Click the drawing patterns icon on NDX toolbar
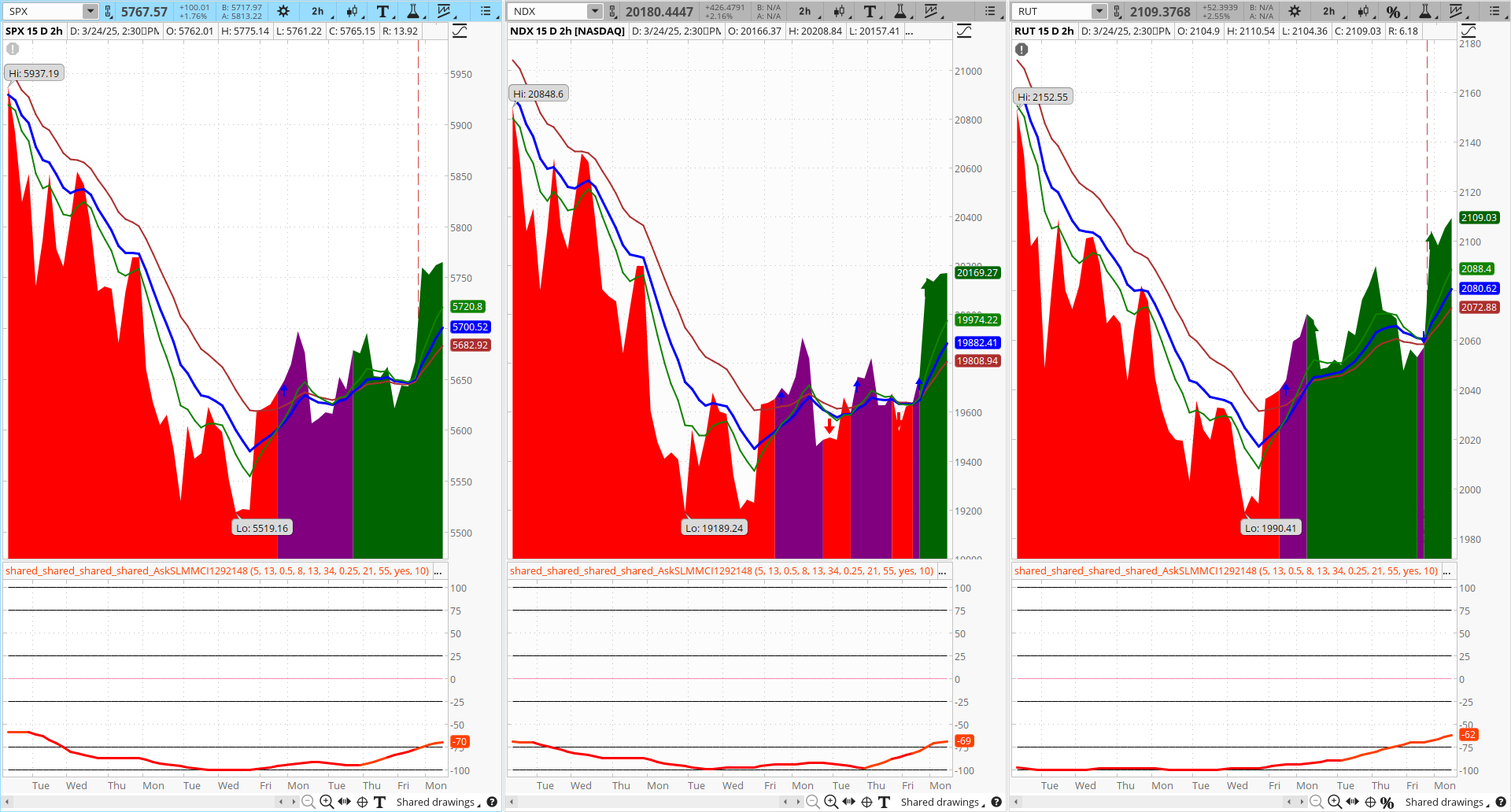Viewport: 1511px width, 812px height. [x=931, y=12]
